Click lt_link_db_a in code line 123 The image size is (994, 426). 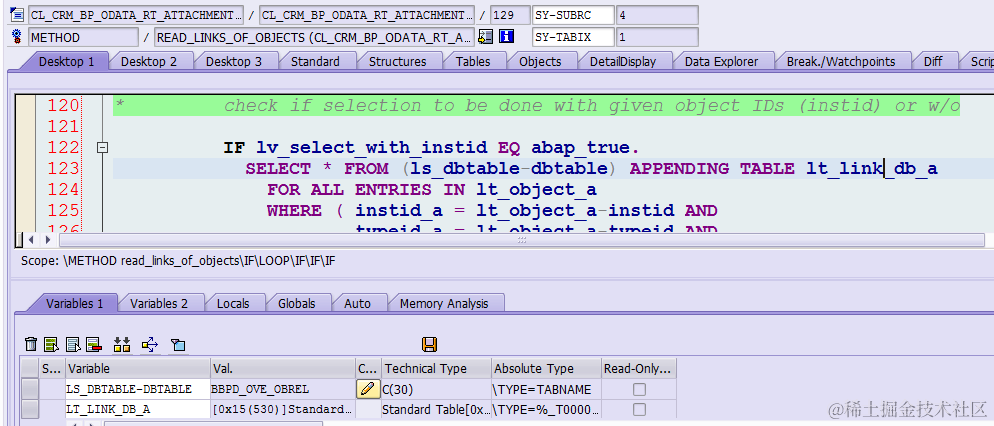pyautogui.click(x=872, y=169)
